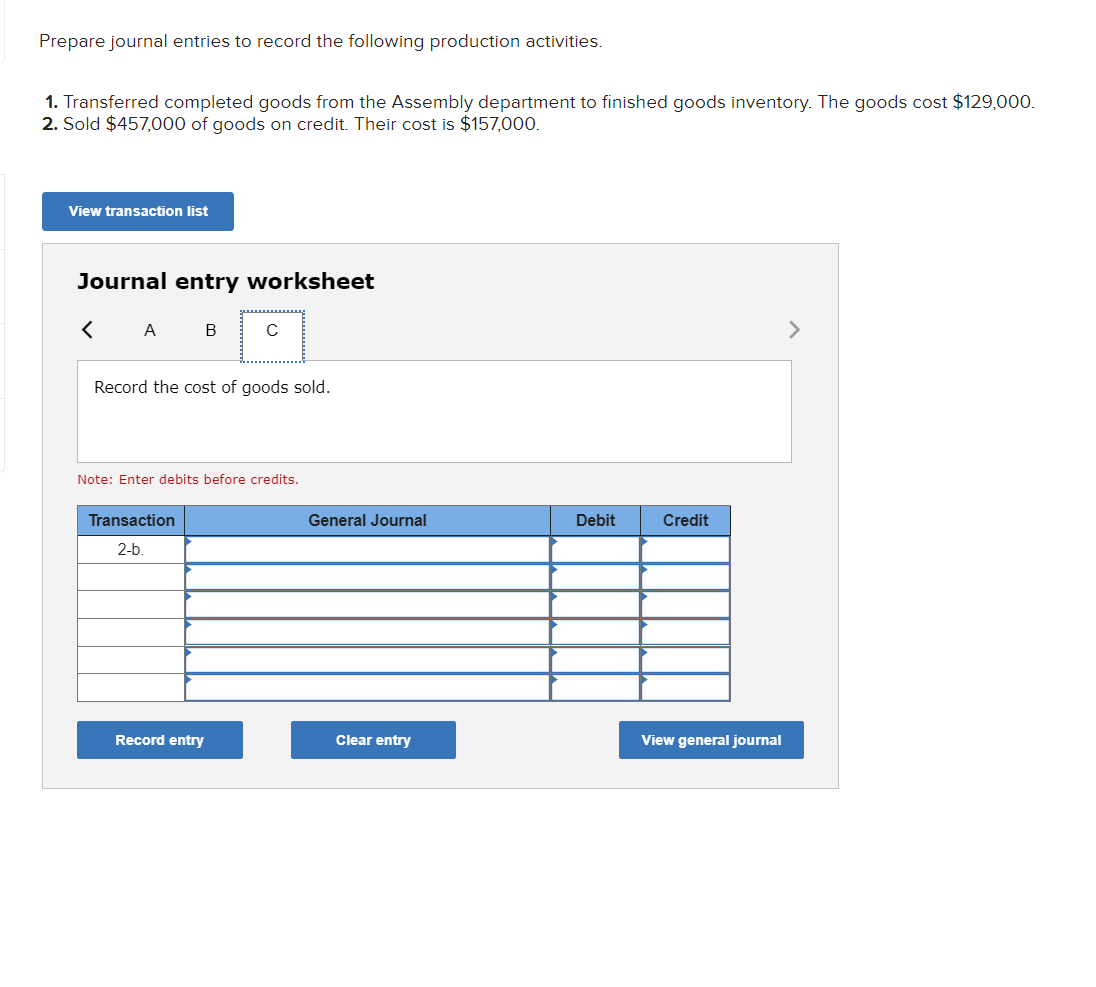This screenshot has width=1096, height=987.
Task: Open the last row General Journal dropdown
Action: pyautogui.click(x=367, y=687)
